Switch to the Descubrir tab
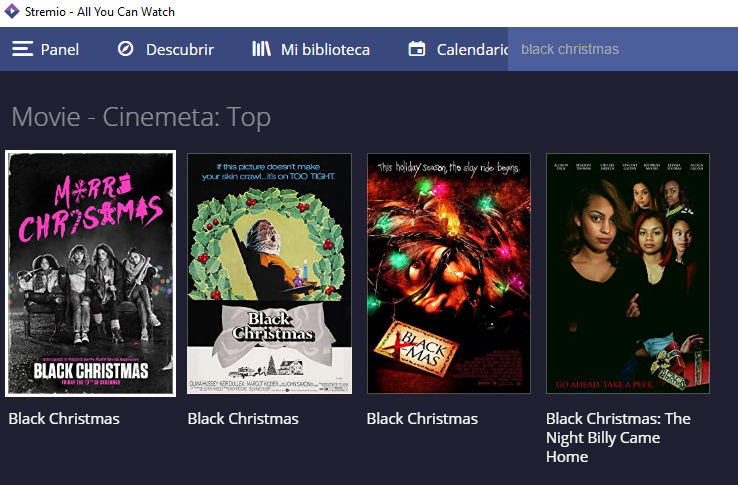 166,49
